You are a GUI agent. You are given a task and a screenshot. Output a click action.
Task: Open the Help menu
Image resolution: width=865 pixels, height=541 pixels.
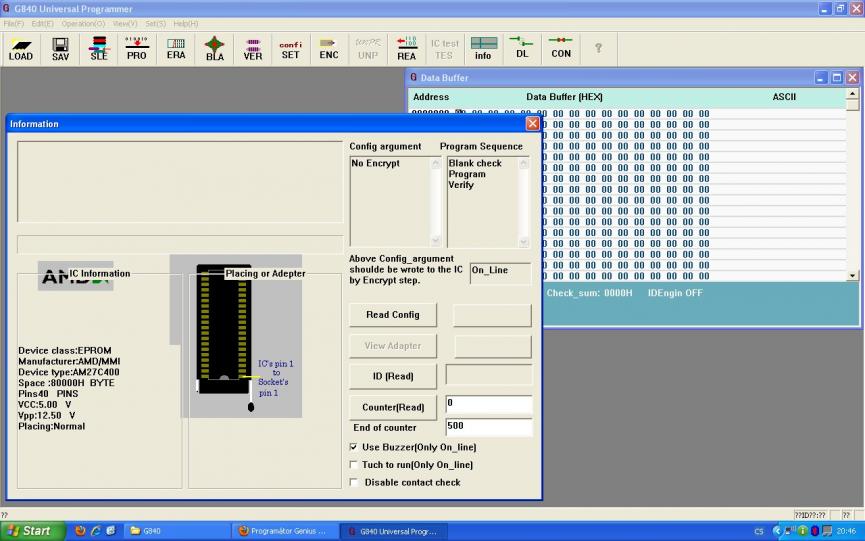click(185, 23)
